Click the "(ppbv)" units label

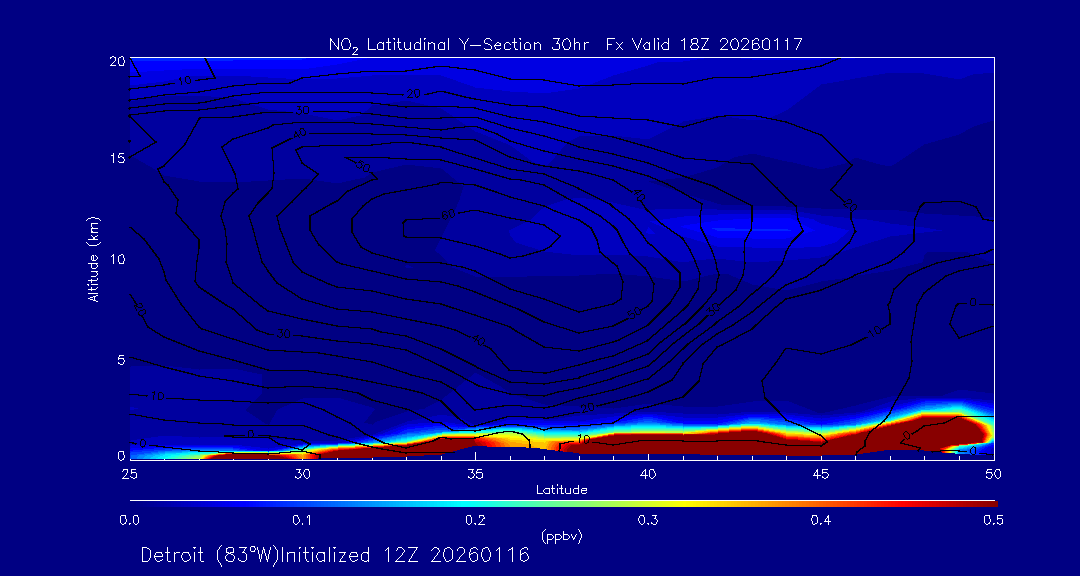point(561,537)
